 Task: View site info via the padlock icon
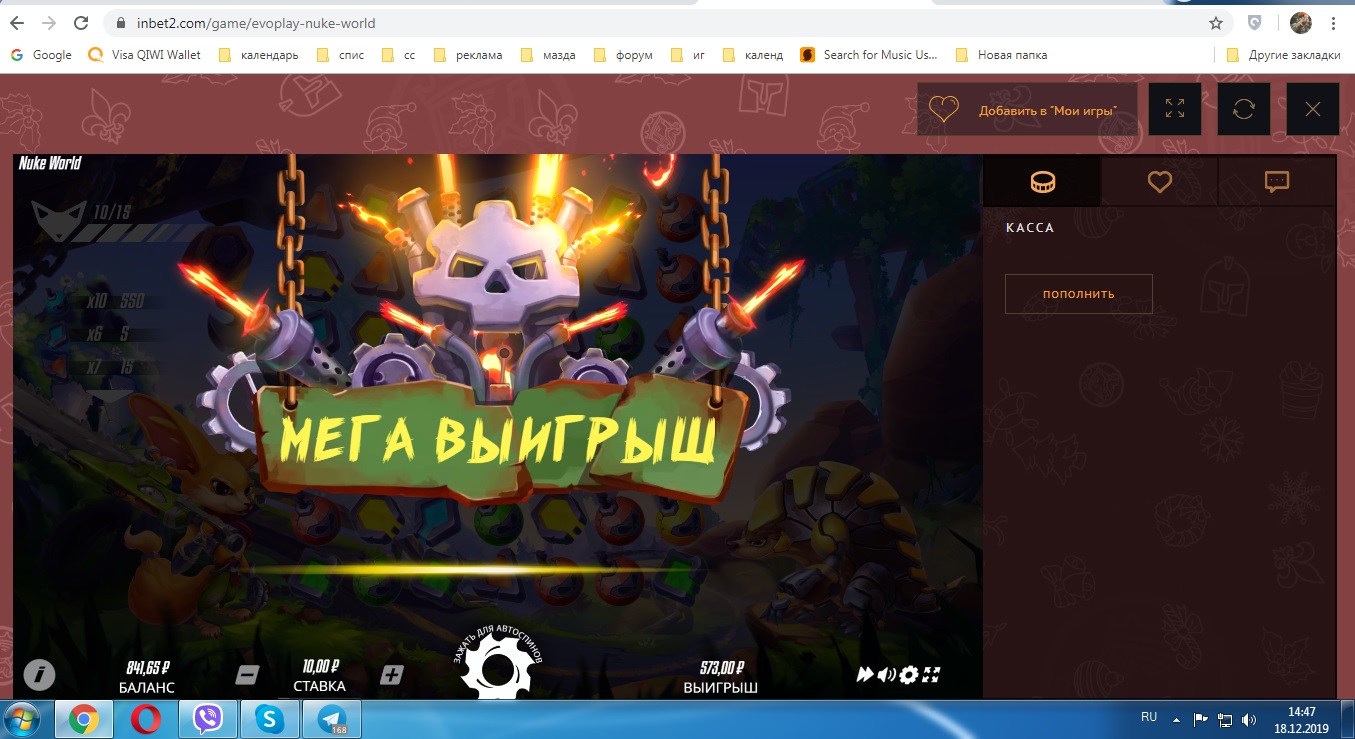tap(121, 22)
